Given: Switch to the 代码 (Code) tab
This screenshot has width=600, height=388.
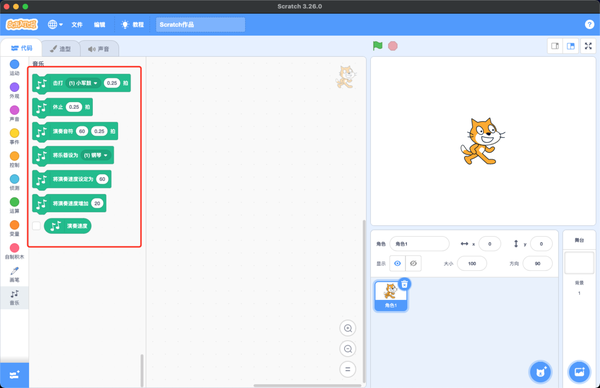Looking at the screenshot, I should (21, 48).
